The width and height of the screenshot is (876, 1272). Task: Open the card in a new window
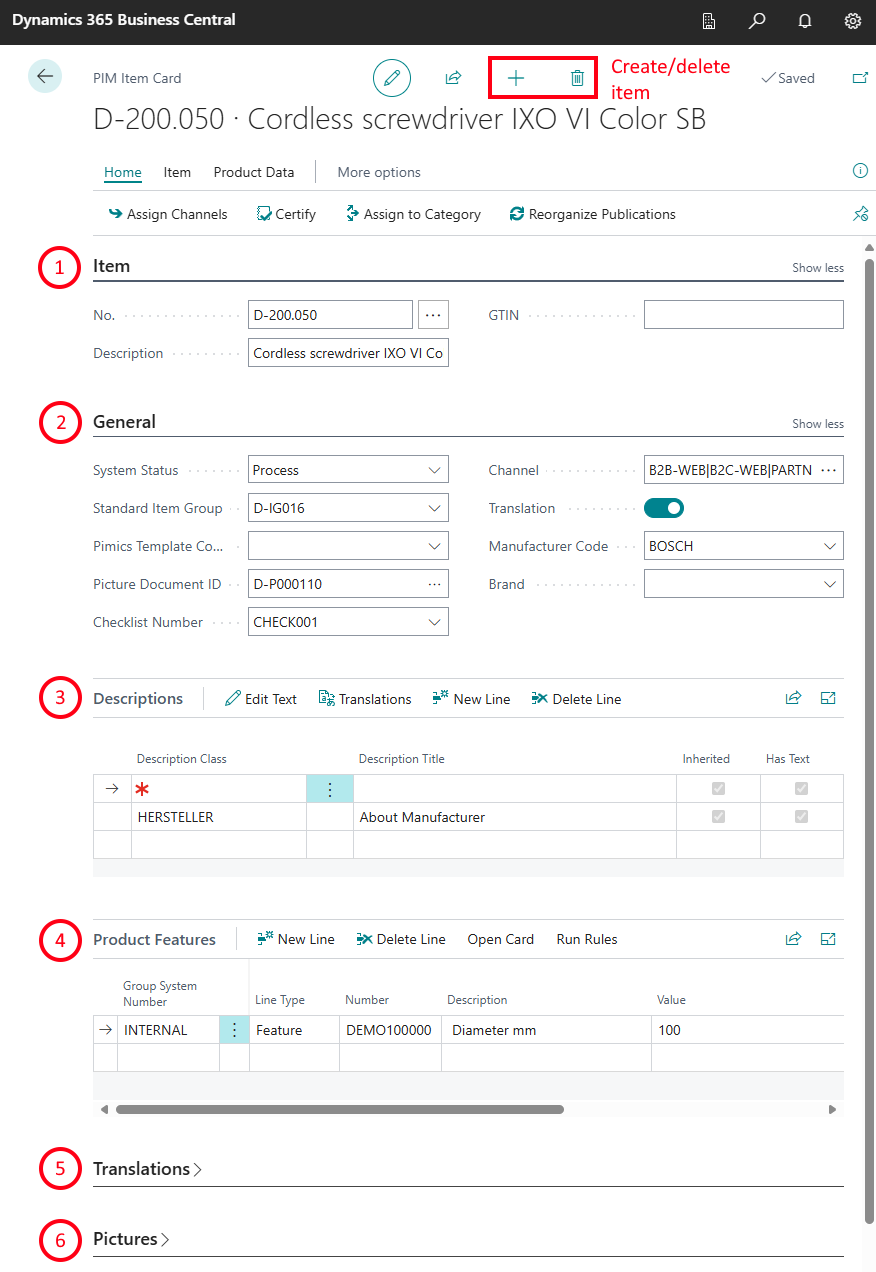(x=860, y=78)
